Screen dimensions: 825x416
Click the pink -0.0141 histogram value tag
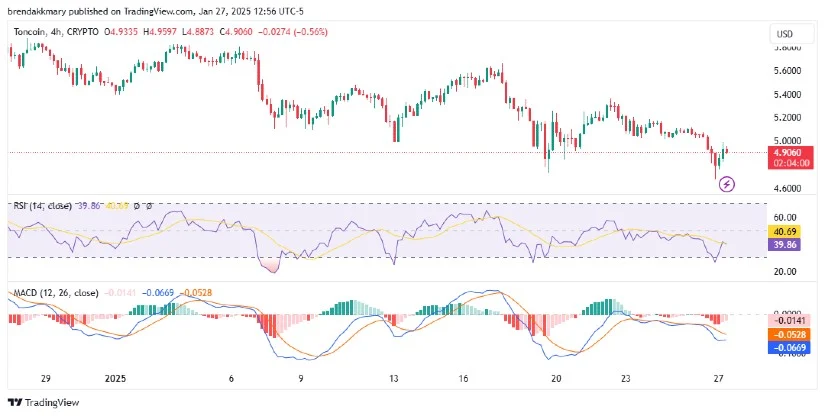788,320
